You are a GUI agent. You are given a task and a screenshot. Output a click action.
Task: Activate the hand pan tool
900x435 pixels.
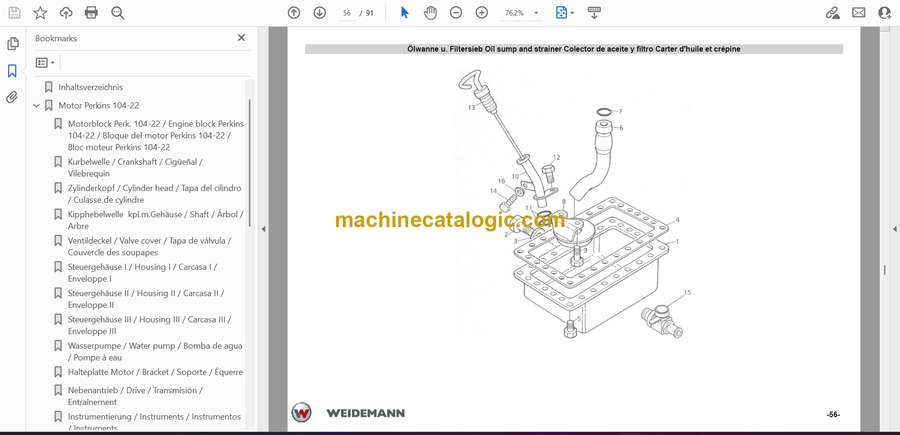pyautogui.click(x=430, y=13)
